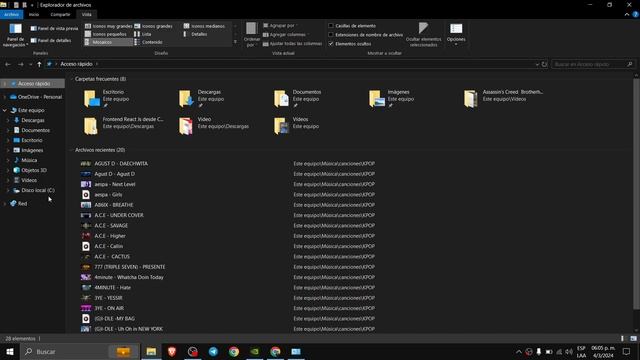Collapse Archivos recientes section
Viewport: 640px width, 360px height.
point(72,150)
